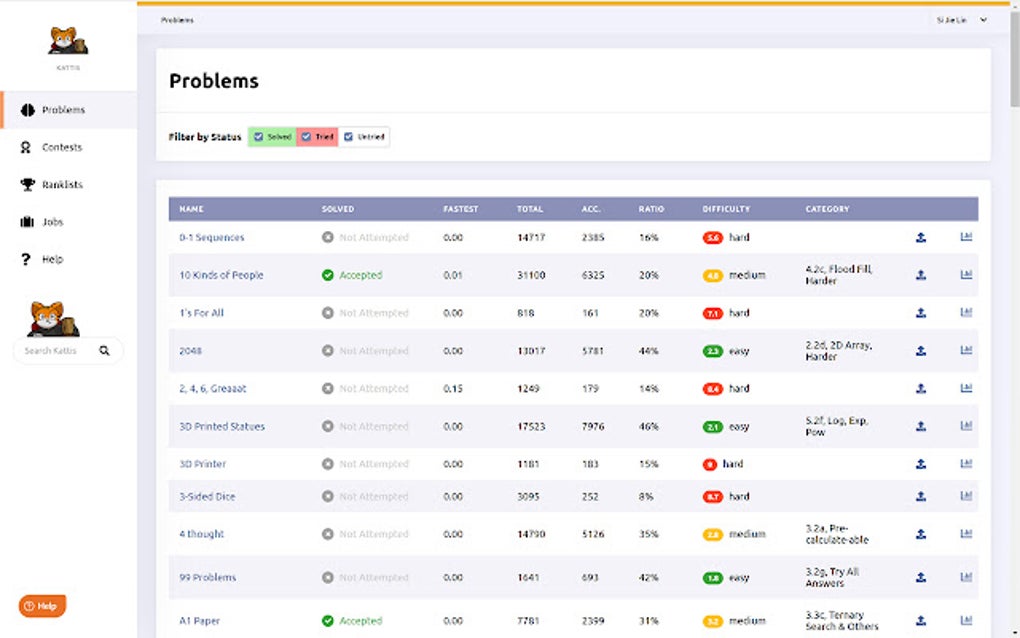Submit solution icon for 0-1 Sequences
The image size is (1020, 638).
coord(920,237)
